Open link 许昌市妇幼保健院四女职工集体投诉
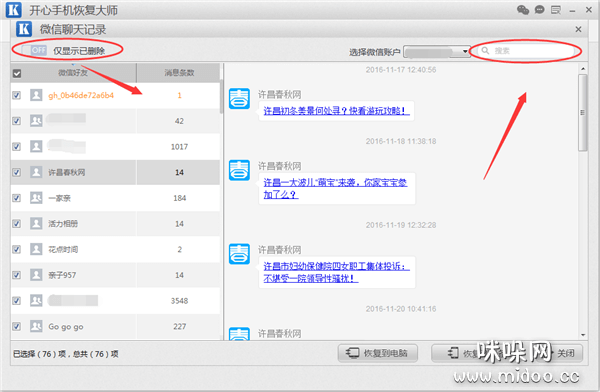 point(336,272)
